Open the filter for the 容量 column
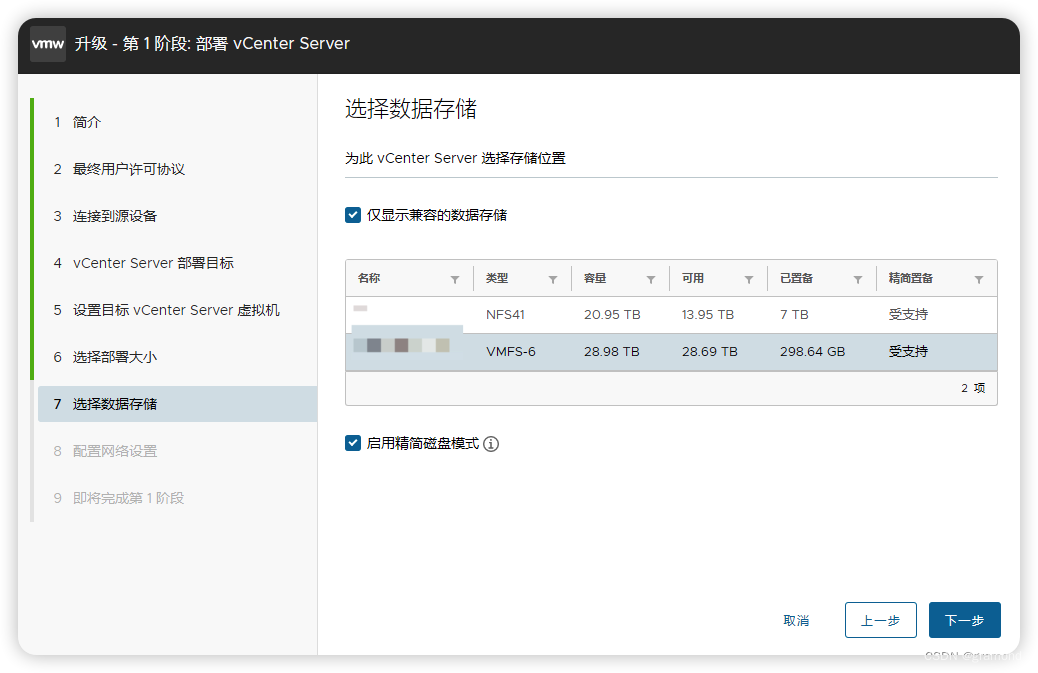This screenshot has height=673, width=1038. point(651,279)
